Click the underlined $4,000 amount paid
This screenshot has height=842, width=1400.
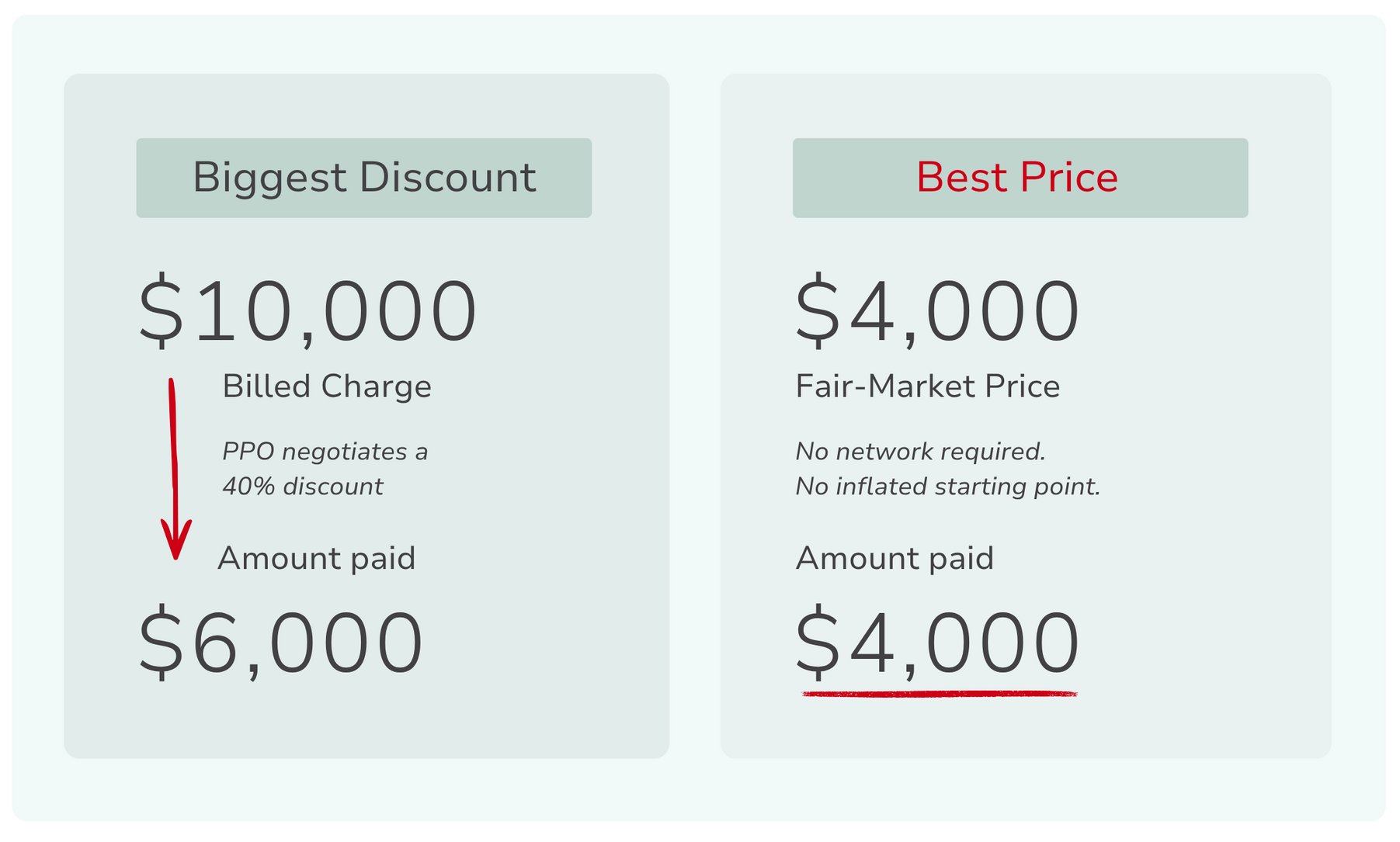pyautogui.click(x=937, y=644)
